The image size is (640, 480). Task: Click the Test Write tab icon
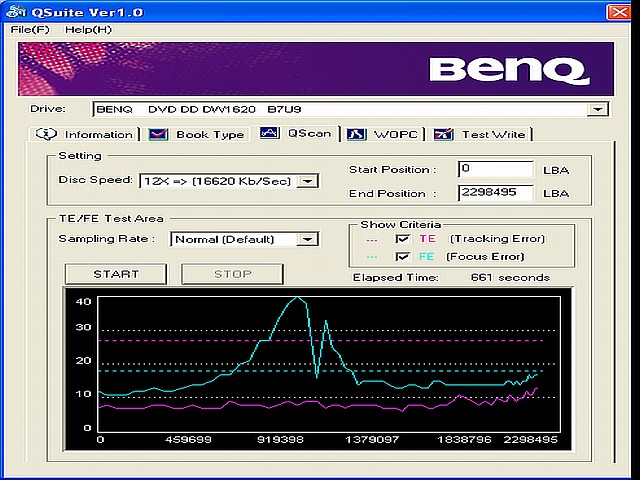coord(444,134)
